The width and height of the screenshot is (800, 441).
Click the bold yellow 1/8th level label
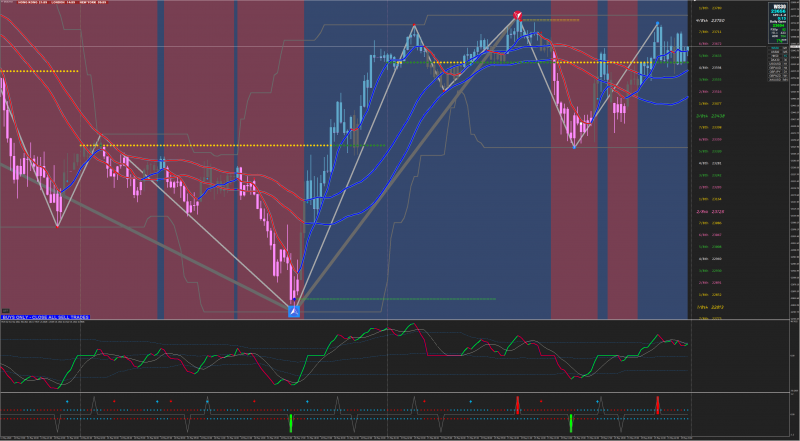(x=710, y=307)
